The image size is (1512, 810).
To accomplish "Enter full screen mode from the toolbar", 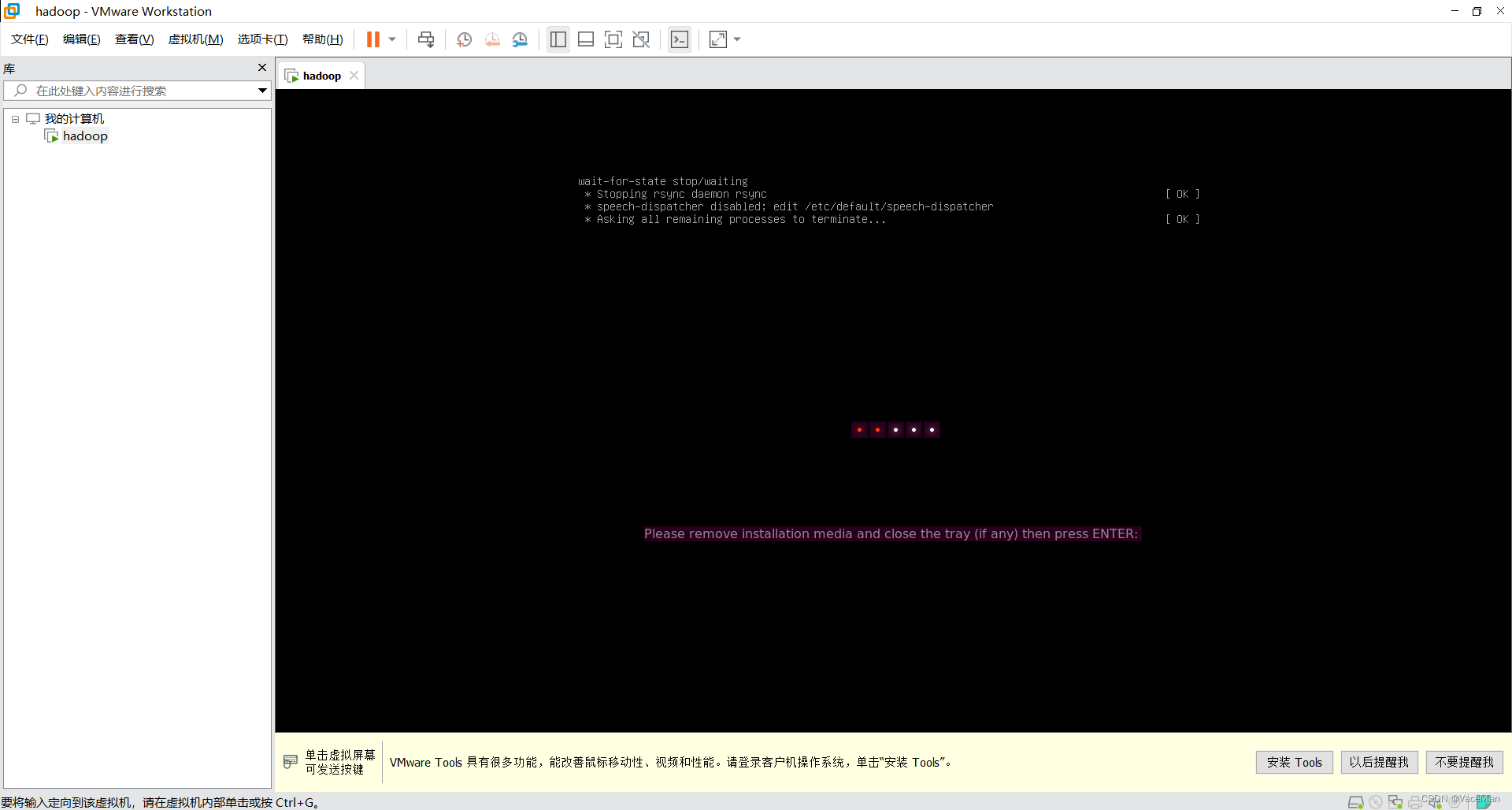I will coord(613,39).
